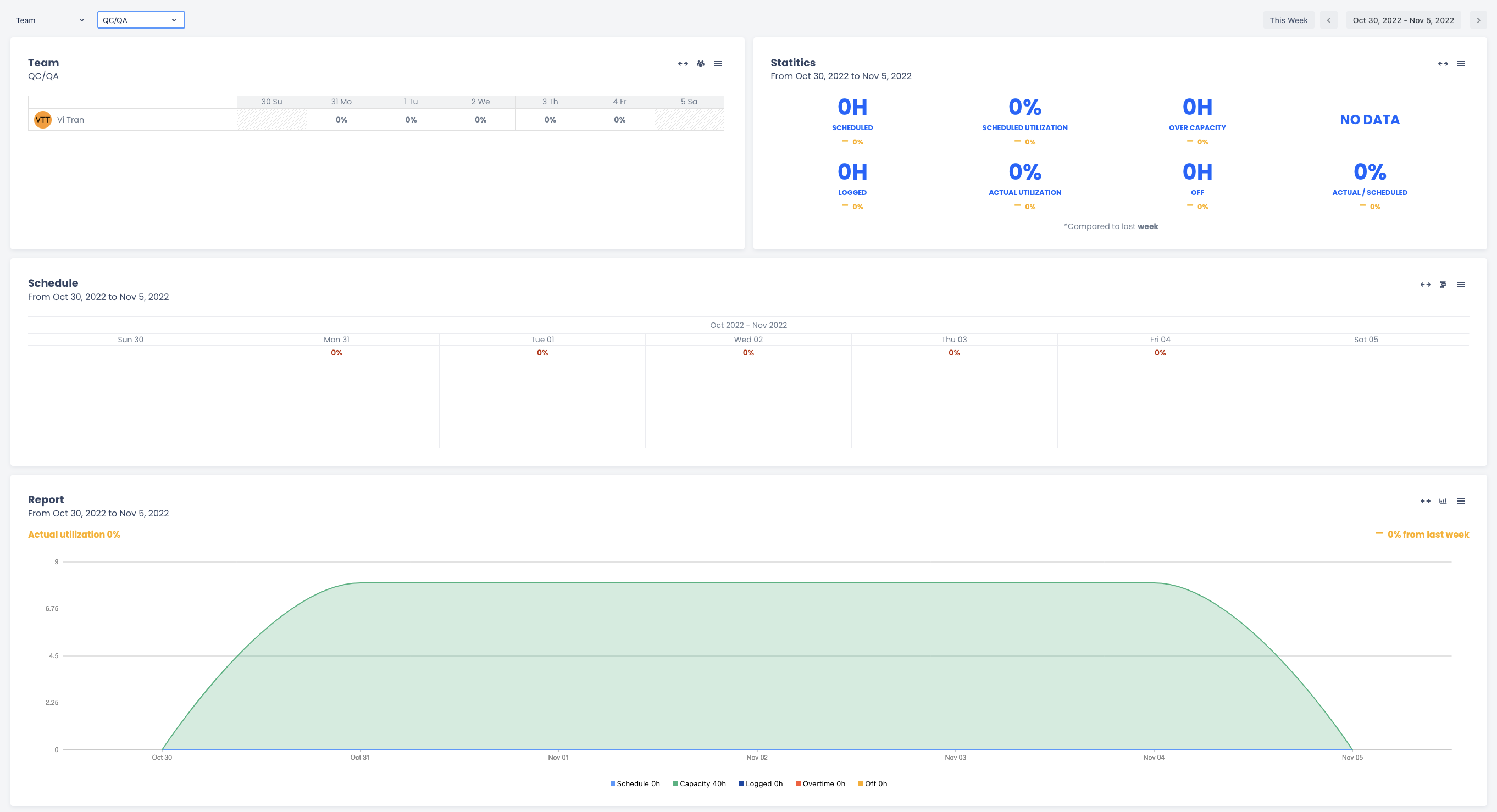The width and height of the screenshot is (1497, 812).
Task: Click the Team panel group members icon
Action: (x=701, y=64)
